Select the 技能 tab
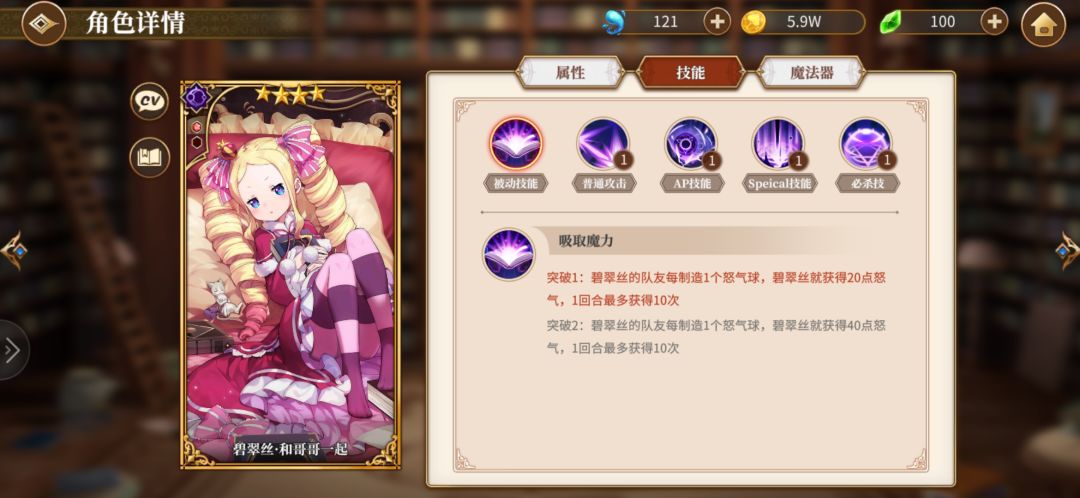This screenshot has width=1080, height=498. [691, 72]
